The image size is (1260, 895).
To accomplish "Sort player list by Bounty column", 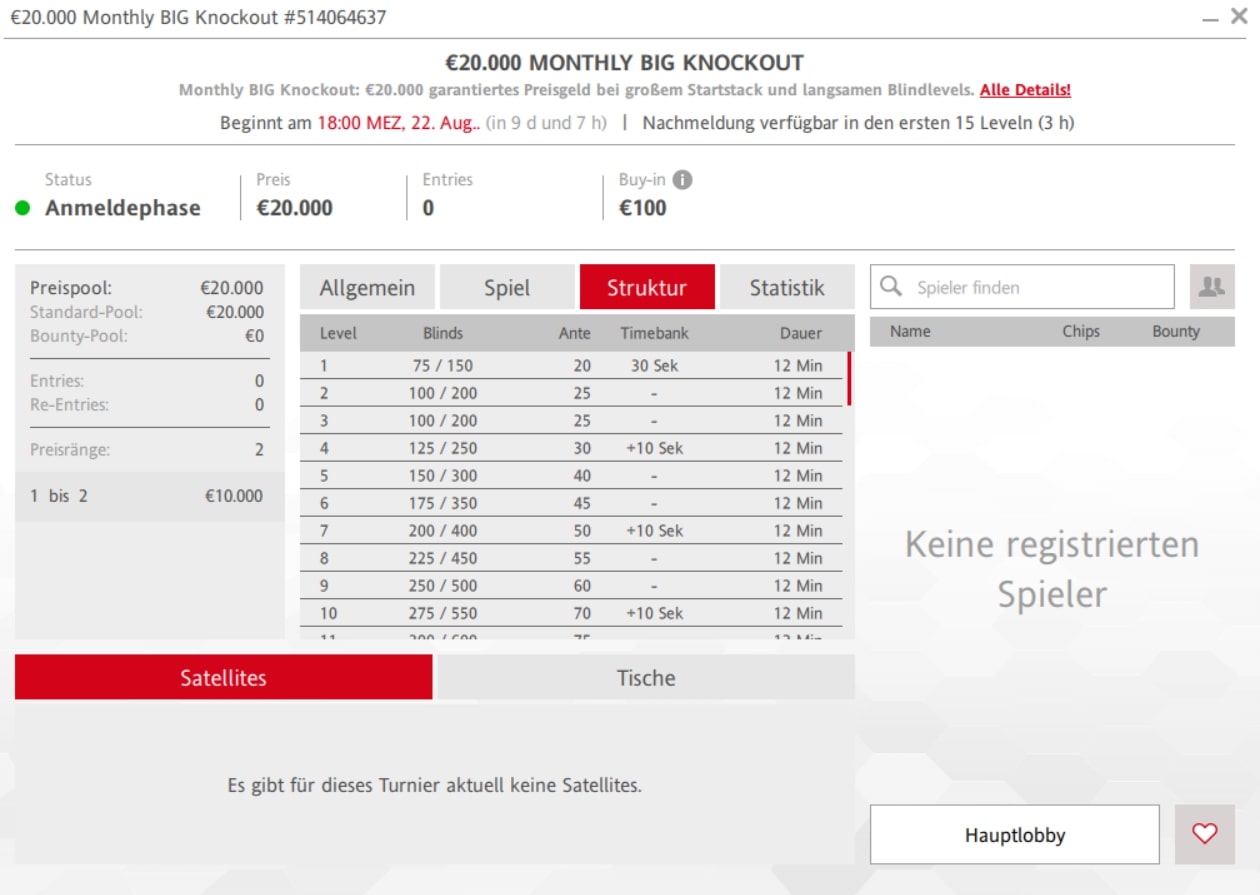I will (x=1175, y=332).
